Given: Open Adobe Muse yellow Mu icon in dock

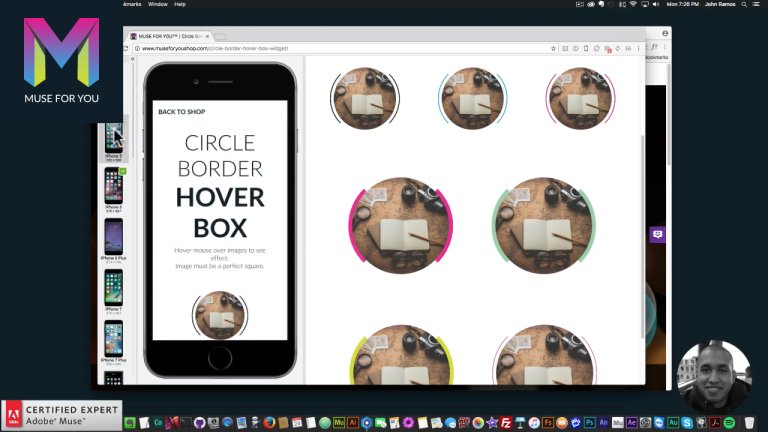Looking at the screenshot, I should (x=339, y=422).
